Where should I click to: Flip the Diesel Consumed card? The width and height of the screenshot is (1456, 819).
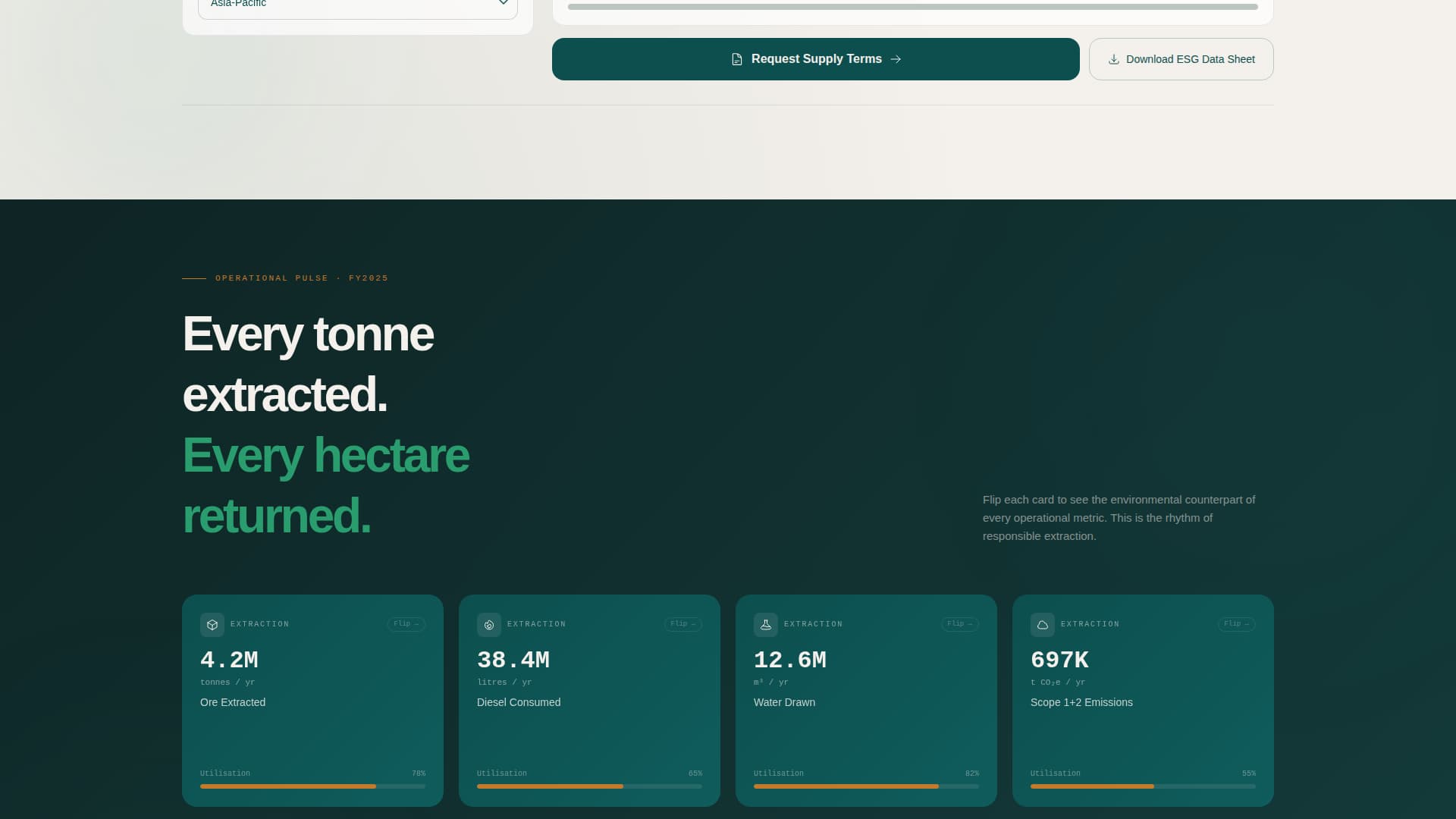pos(683,624)
